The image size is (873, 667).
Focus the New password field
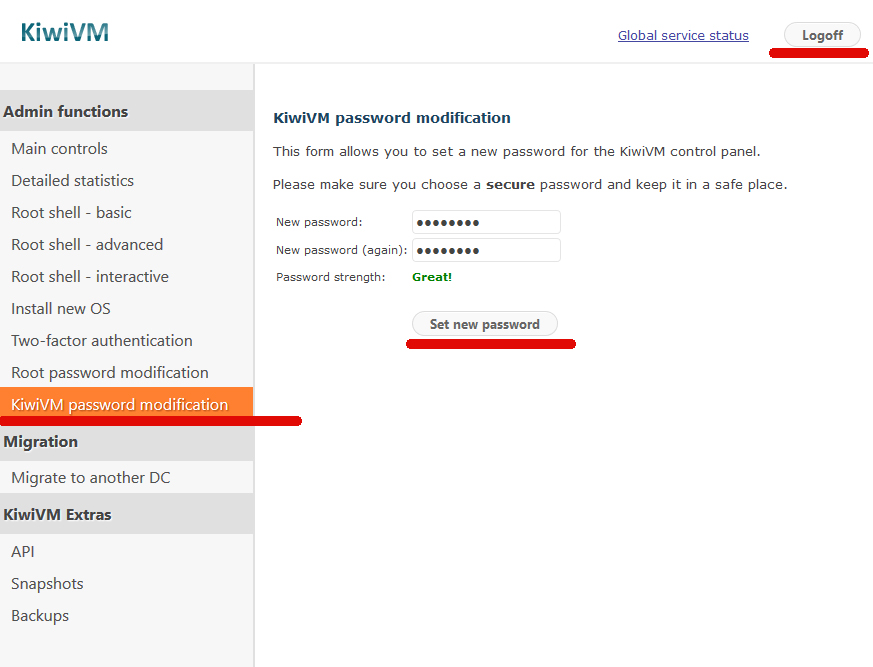[486, 222]
